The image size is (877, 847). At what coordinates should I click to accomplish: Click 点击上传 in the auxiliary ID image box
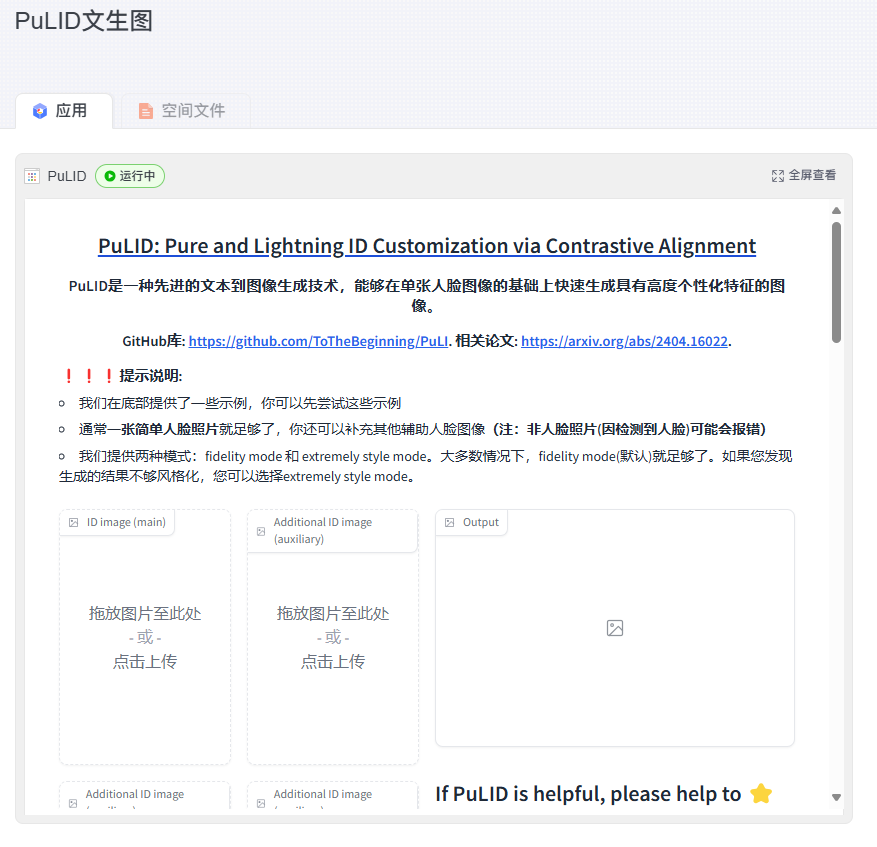tap(331, 661)
